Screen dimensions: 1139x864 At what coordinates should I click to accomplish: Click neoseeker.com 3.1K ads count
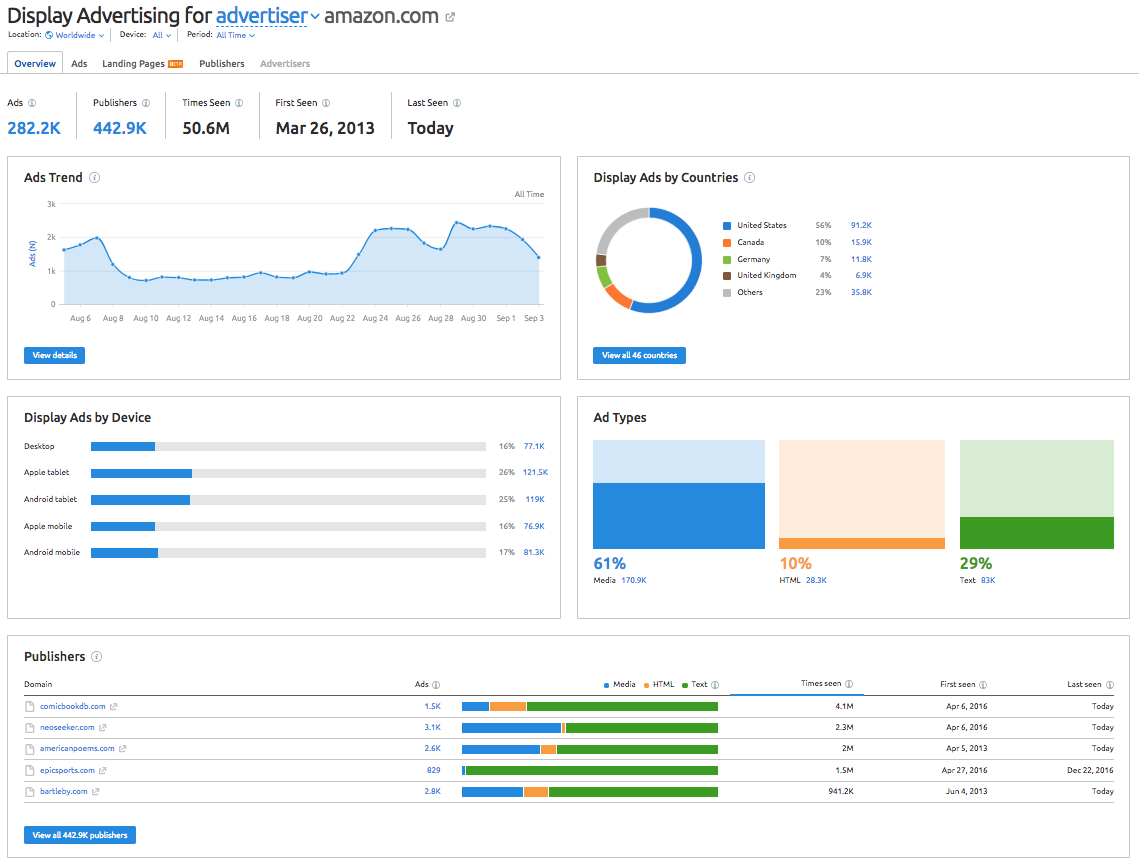point(433,727)
